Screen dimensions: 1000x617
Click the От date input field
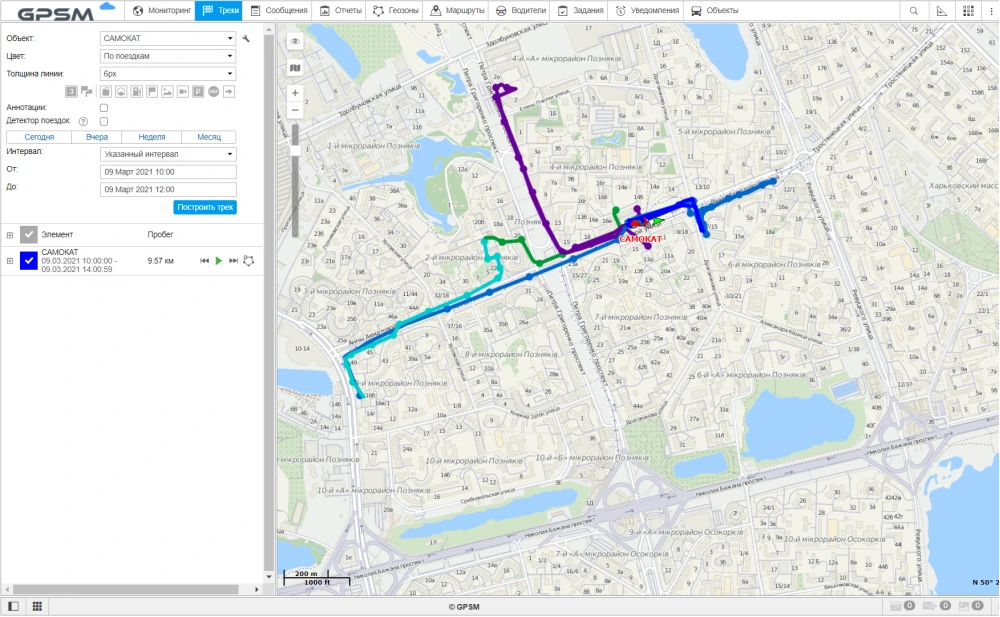pyautogui.click(x=166, y=171)
